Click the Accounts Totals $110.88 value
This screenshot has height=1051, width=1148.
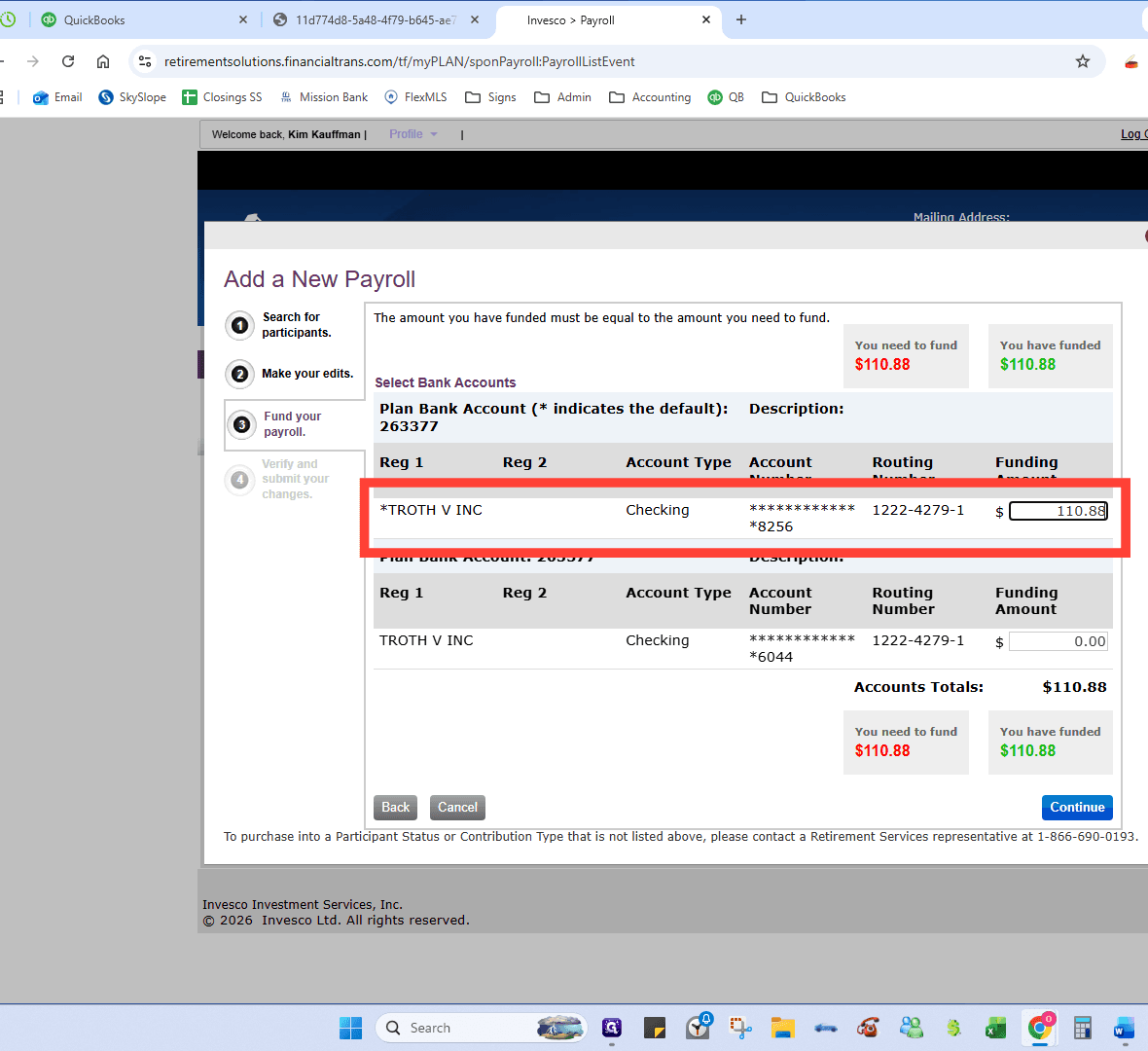(1074, 687)
